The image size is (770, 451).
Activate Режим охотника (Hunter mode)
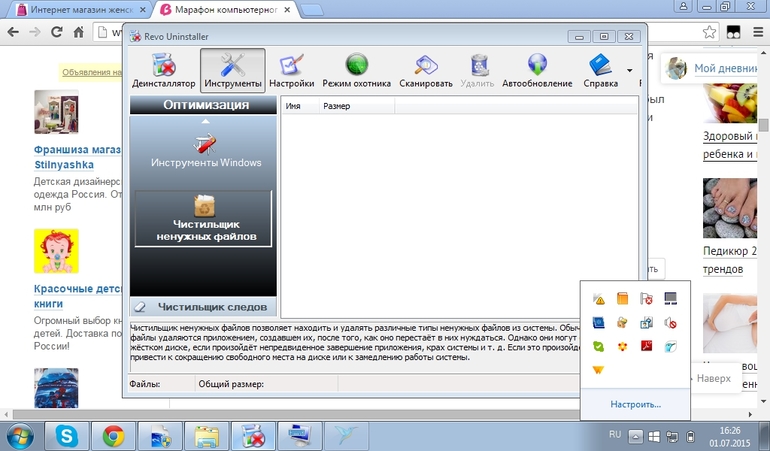click(357, 71)
